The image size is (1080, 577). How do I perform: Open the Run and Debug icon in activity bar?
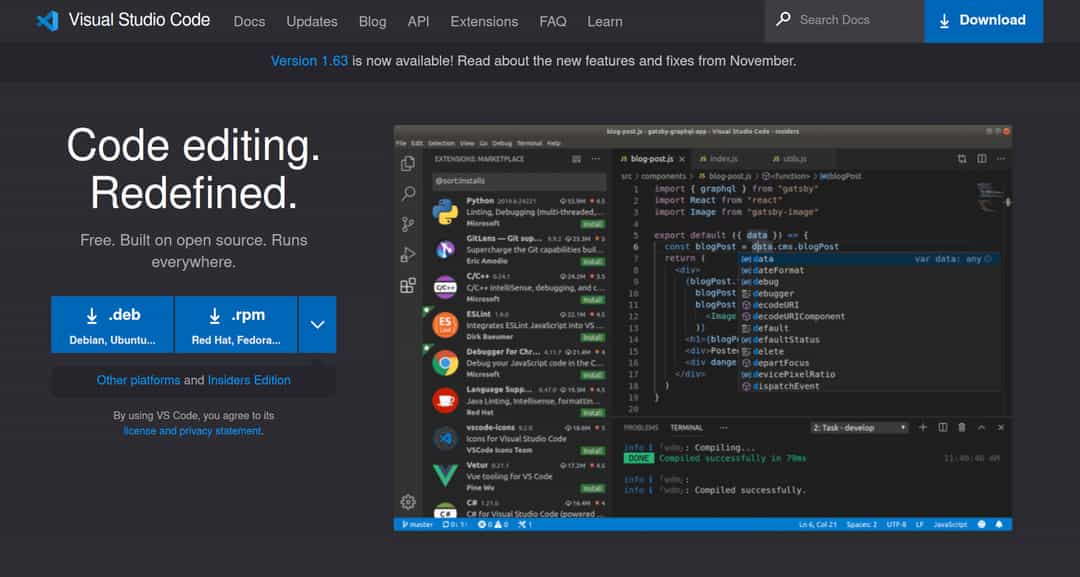coord(408,255)
